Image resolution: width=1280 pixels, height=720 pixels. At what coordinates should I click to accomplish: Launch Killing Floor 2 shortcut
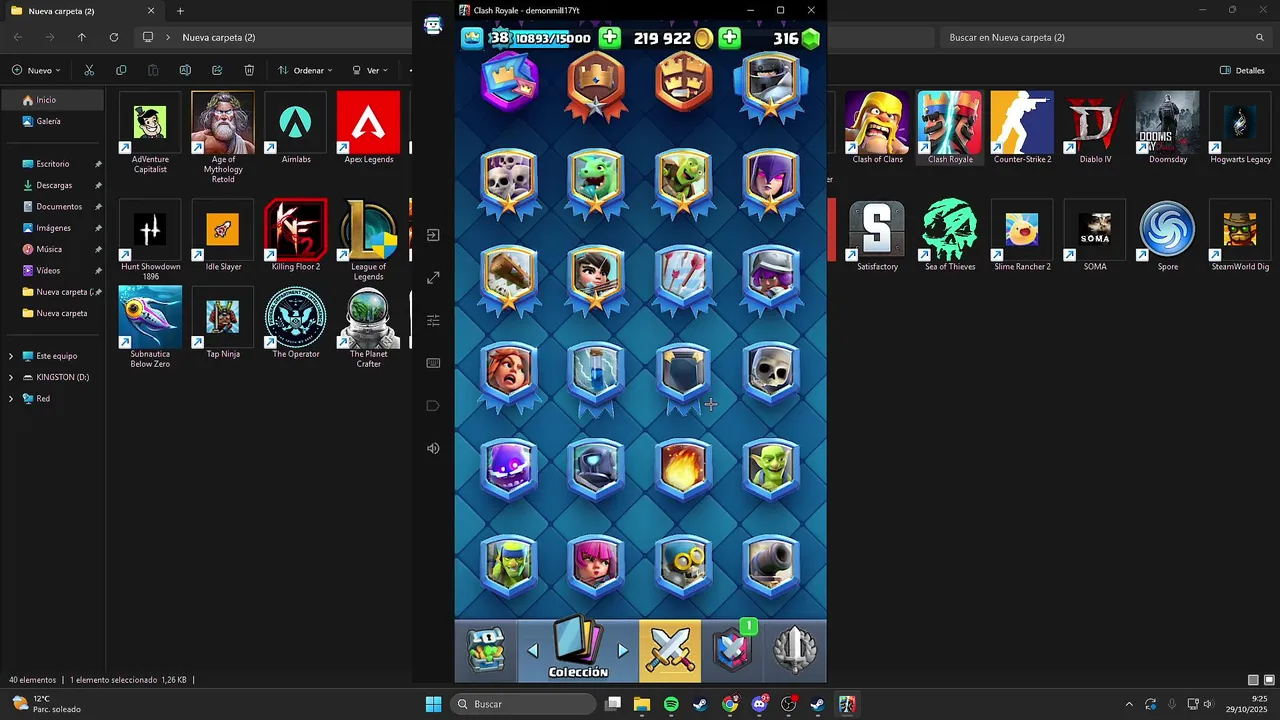click(296, 236)
